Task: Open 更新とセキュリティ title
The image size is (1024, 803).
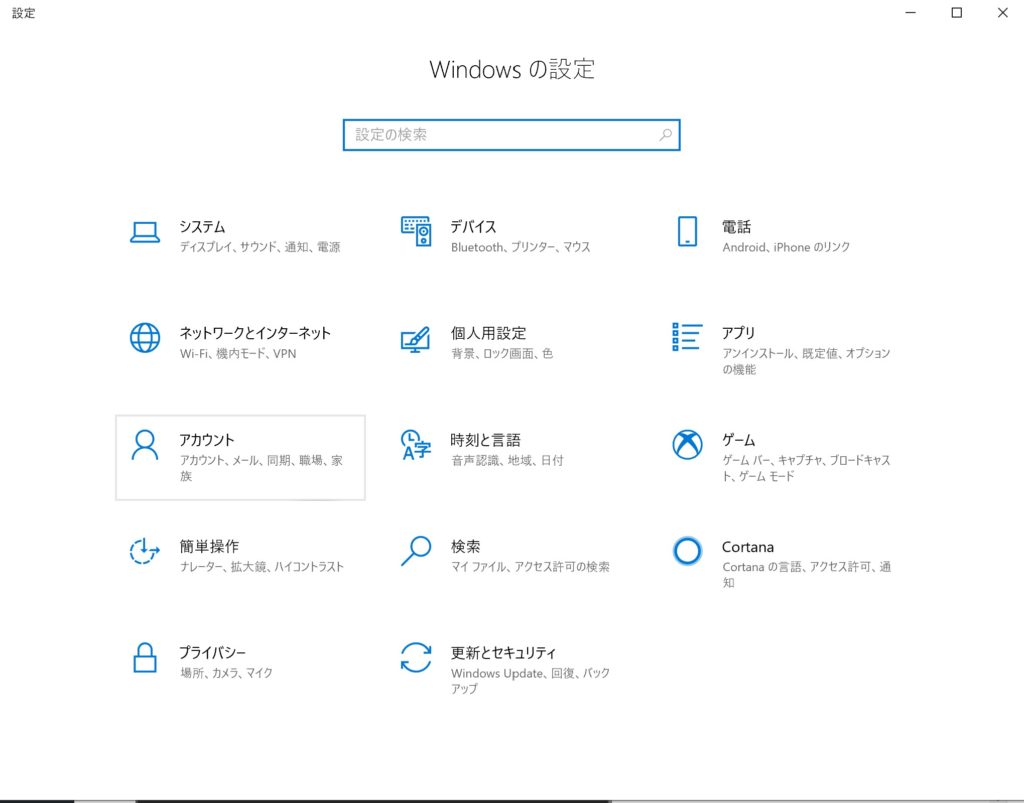Action: [x=504, y=652]
